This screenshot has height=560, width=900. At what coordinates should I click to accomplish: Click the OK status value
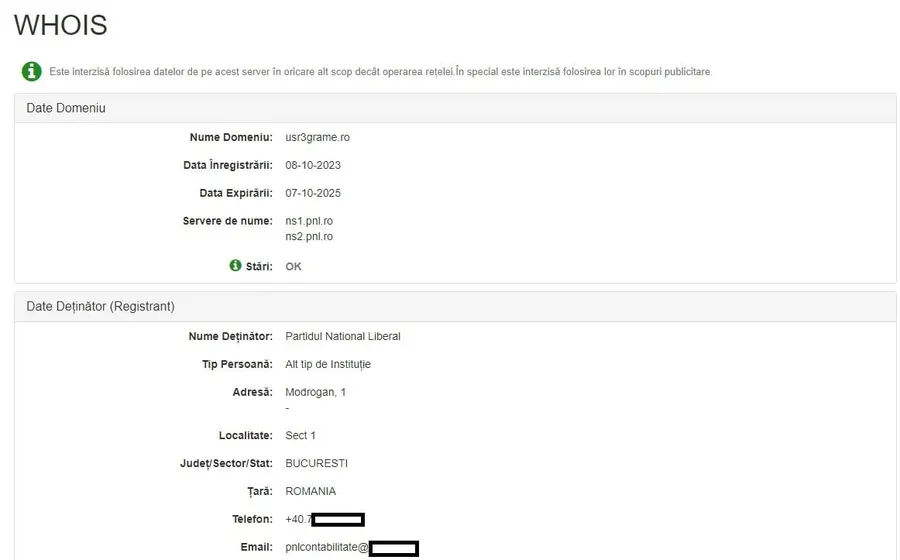coord(293,266)
